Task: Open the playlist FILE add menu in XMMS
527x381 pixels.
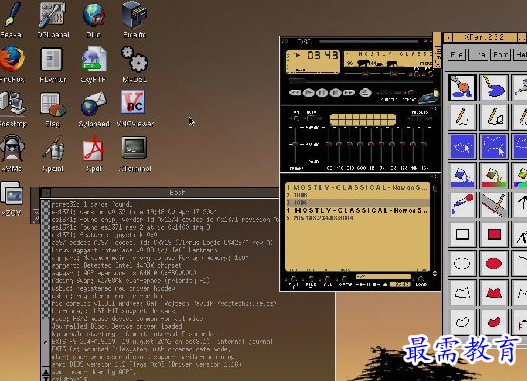Action: (x=311, y=281)
